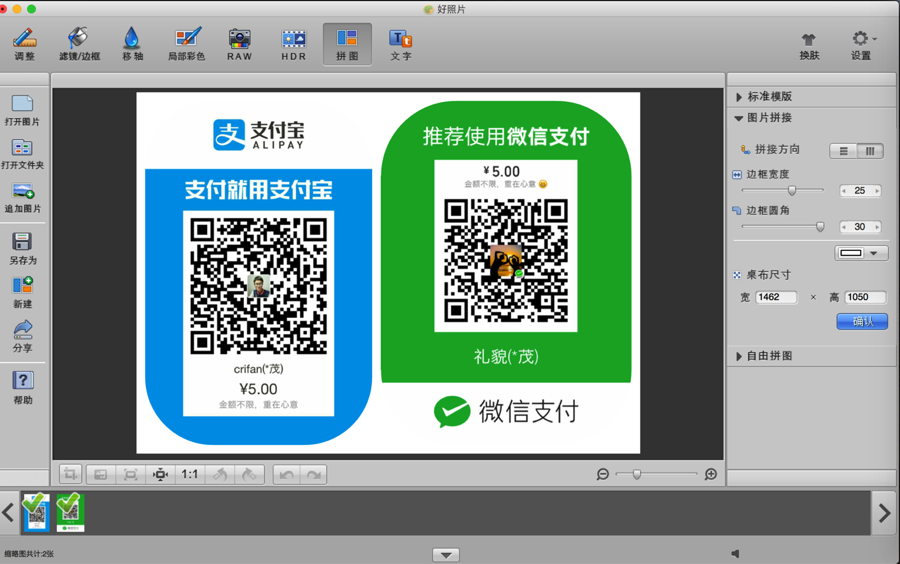Image resolution: width=900 pixels, height=564 pixels.
Task: Click 新建 new collage
Action: pos(22,292)
